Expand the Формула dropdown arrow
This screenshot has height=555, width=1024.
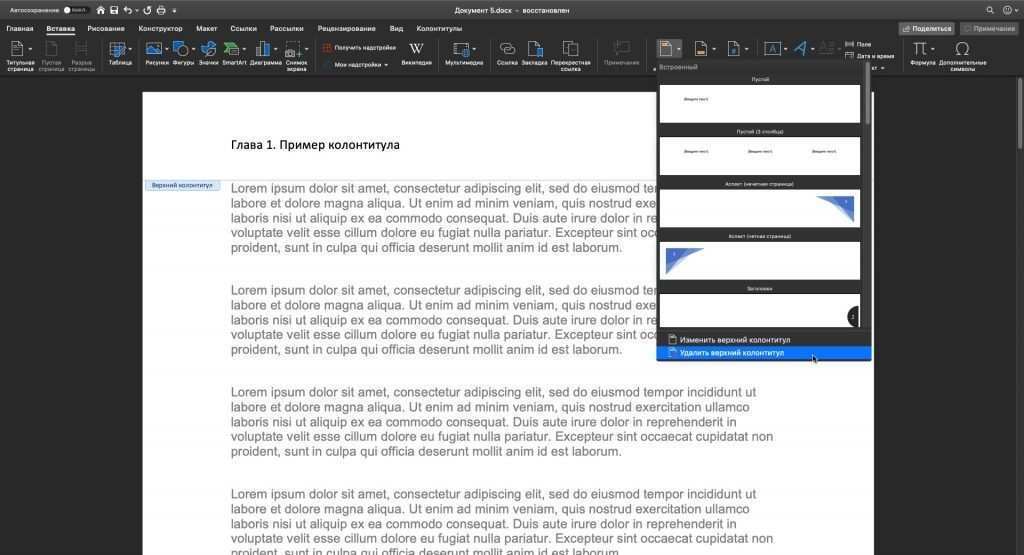coord(933,50)
